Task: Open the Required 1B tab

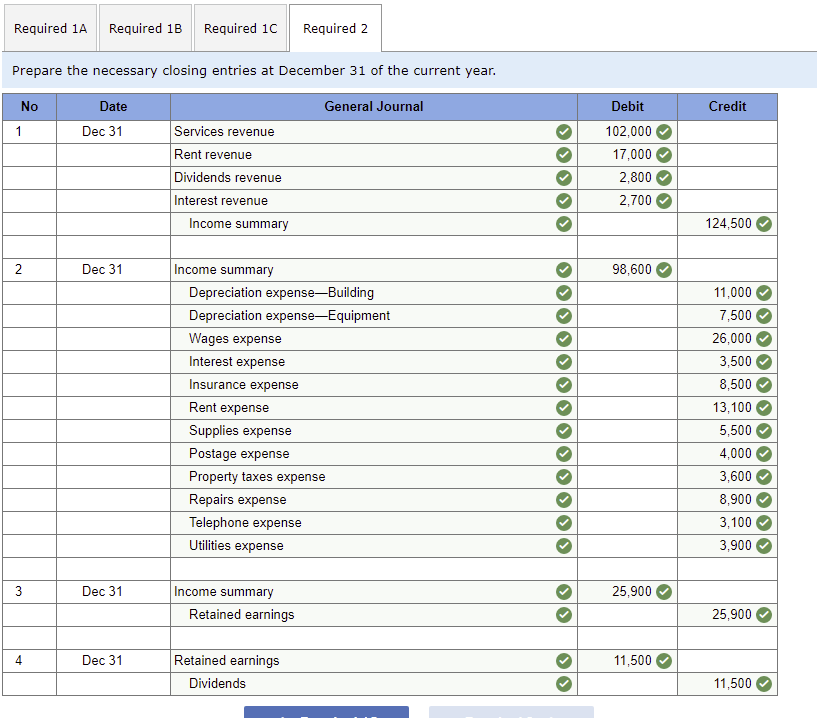Action: [145, 28]
